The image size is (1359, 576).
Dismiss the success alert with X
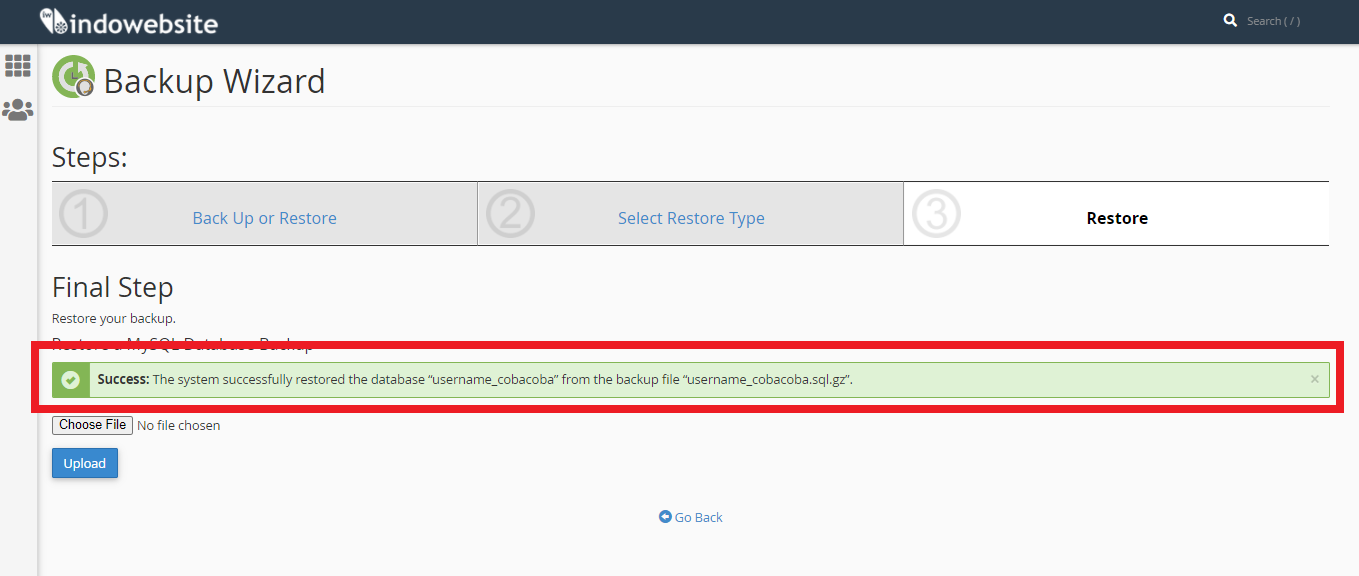click(1314, 379)
